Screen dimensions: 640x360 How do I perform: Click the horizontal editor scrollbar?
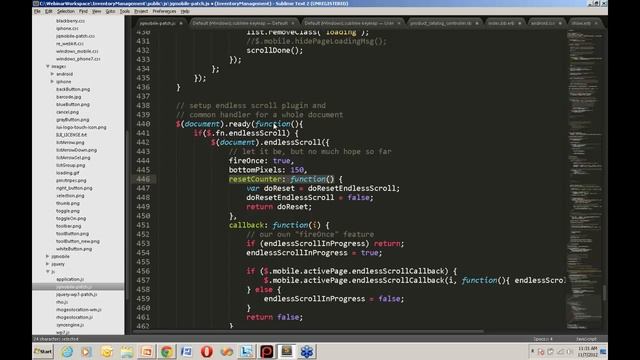coord(308,331)
